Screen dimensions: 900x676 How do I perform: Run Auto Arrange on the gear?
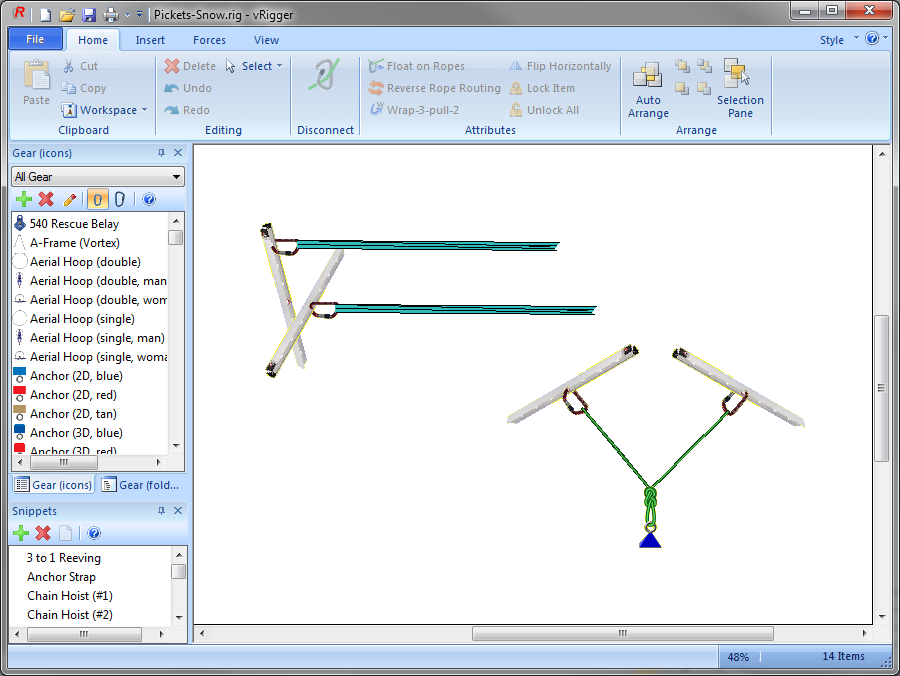click(x=648, y=90)
